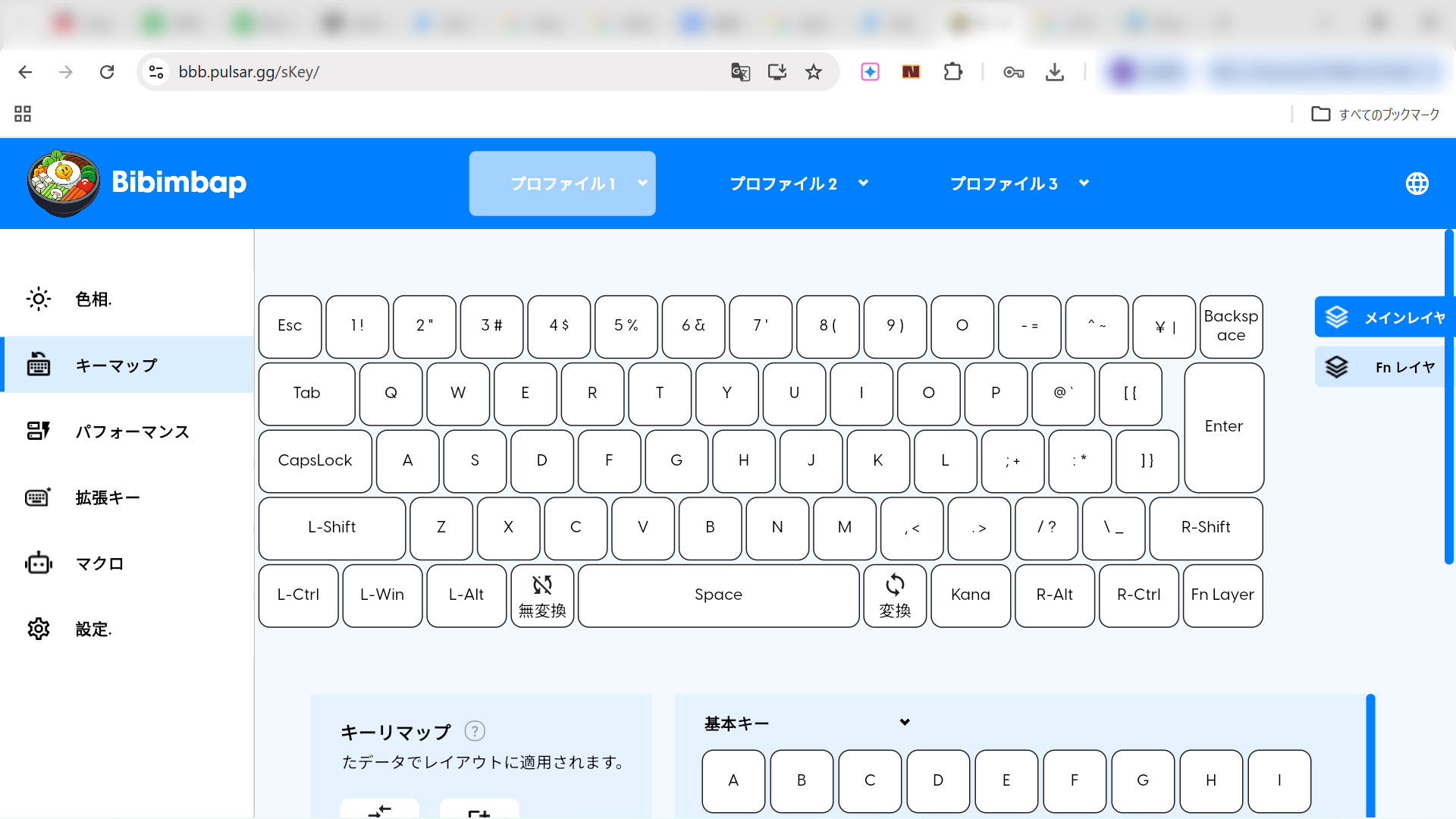This screenshot has height=819, width=1456.
Task: Click the Fn Layer key button
Action: pos(1222,595)
